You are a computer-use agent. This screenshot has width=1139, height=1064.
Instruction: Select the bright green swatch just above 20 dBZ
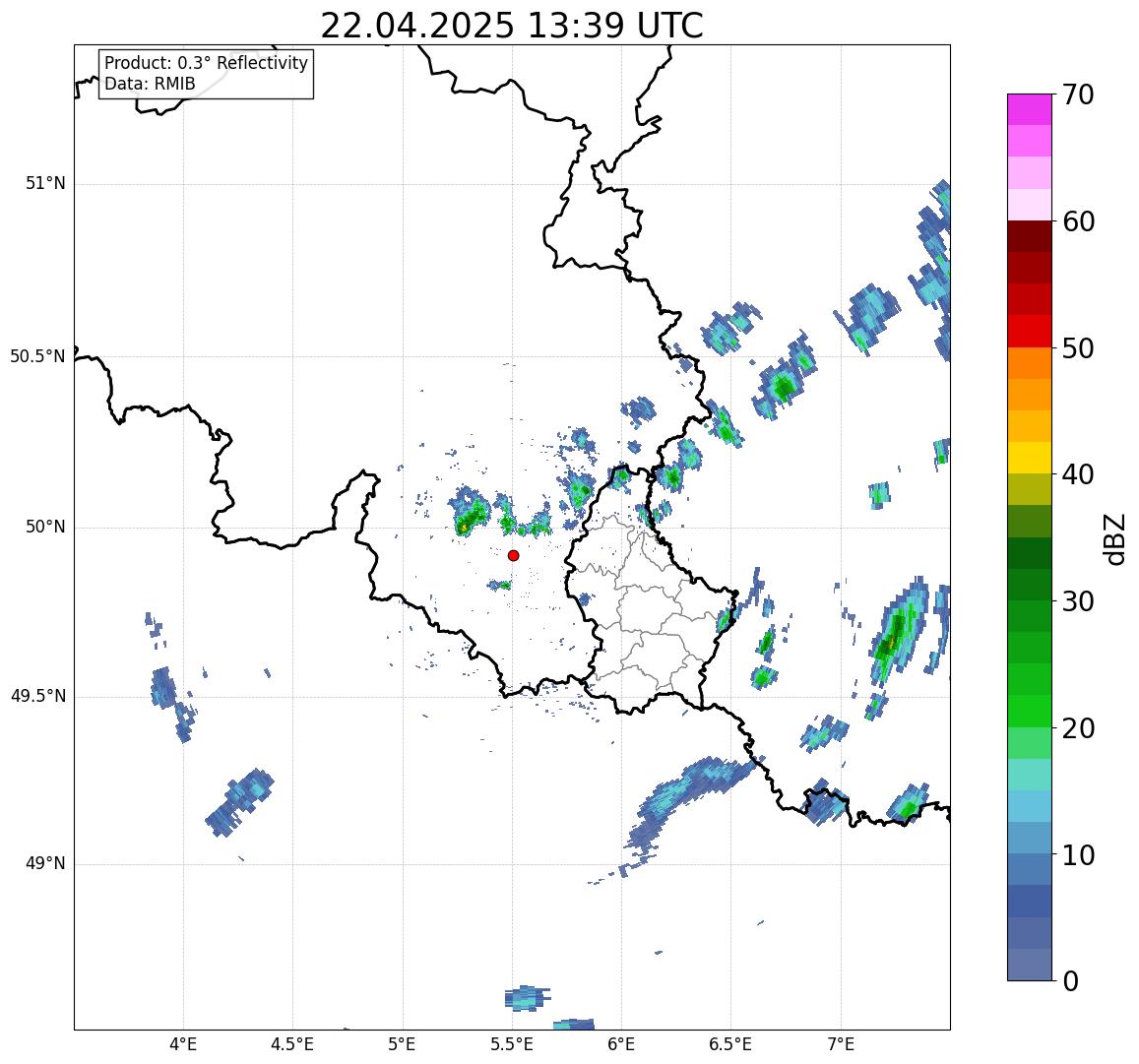coord(1030,711)
